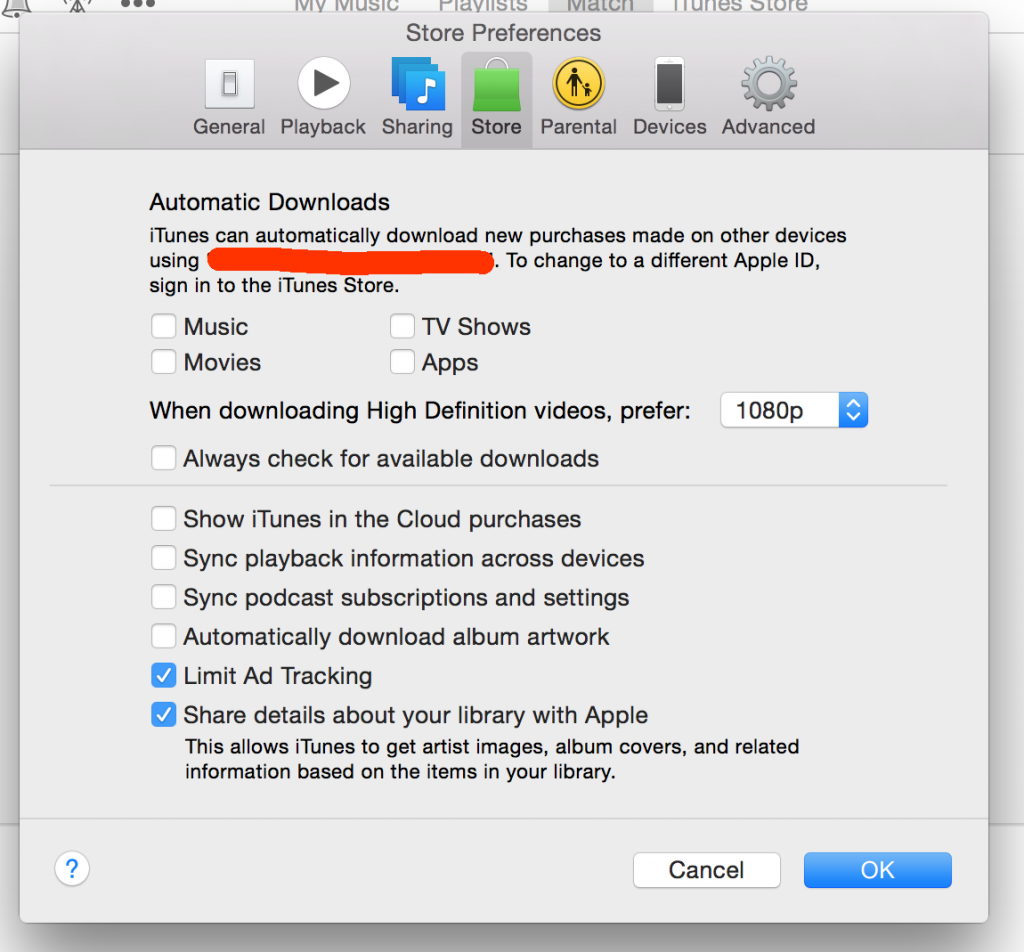Image resolution: width=1024 pixels, height=952 pixels.
Task: Click the more options dots in iTunes window
Action: (138, 4)
